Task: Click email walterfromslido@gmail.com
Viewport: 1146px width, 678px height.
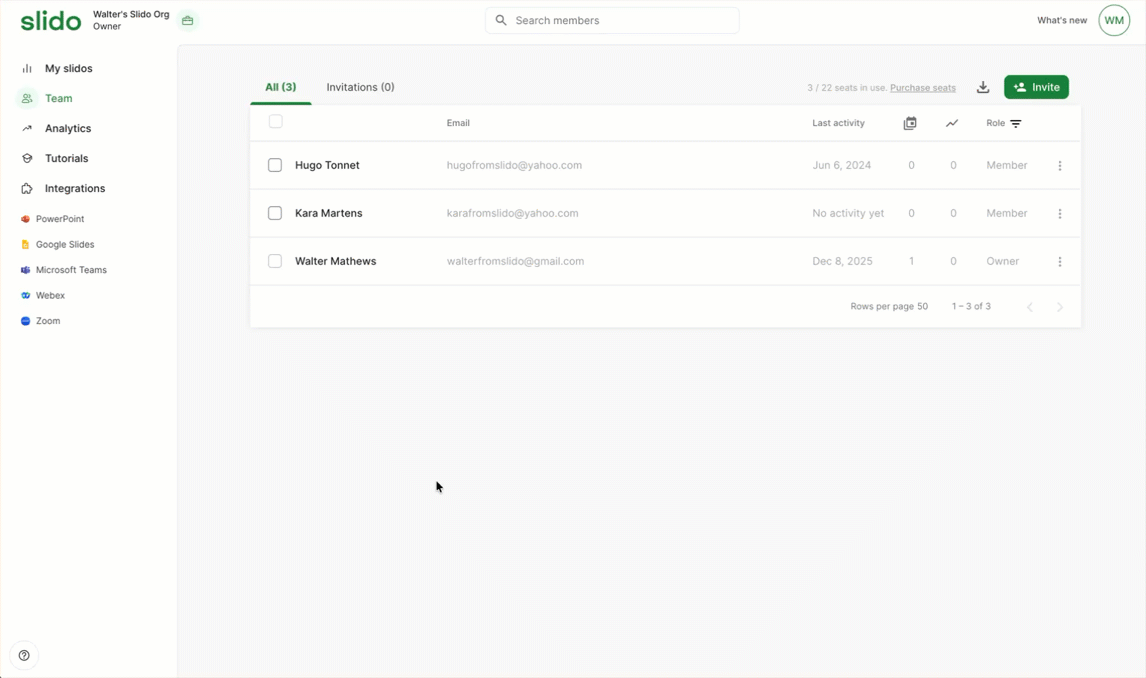Action: 515,262
